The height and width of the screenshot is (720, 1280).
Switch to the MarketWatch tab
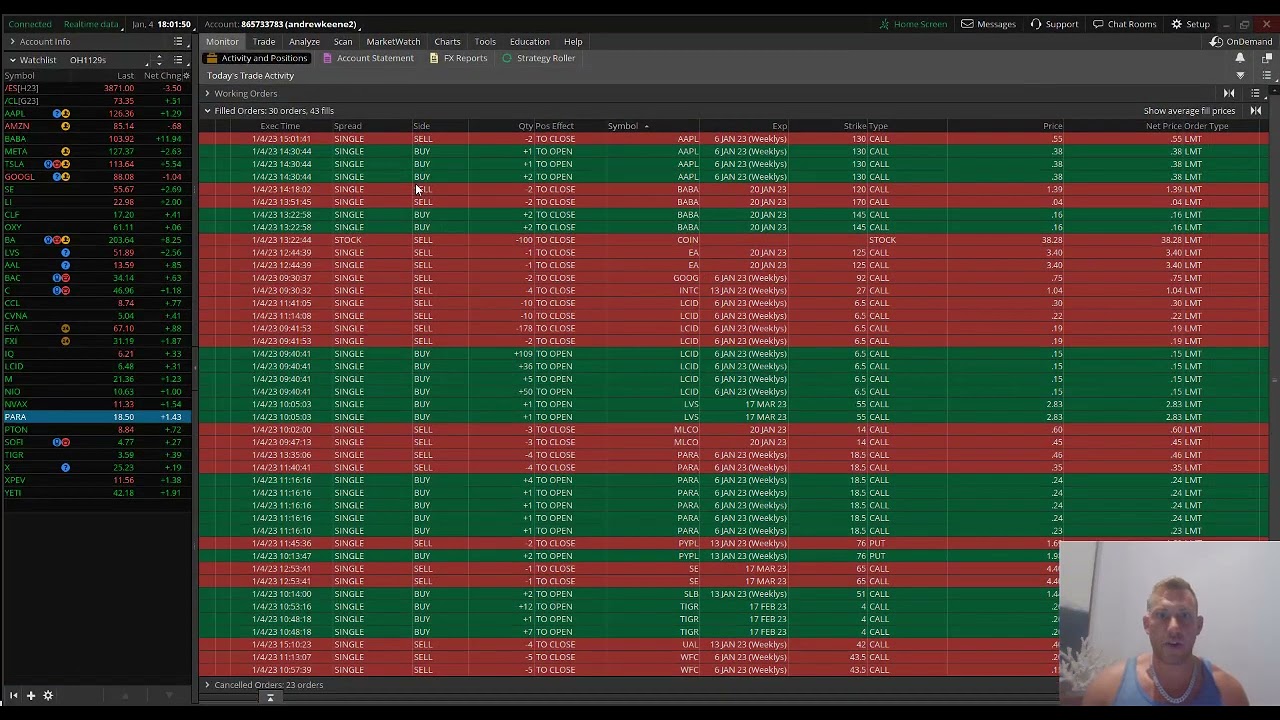coord(393,42)
